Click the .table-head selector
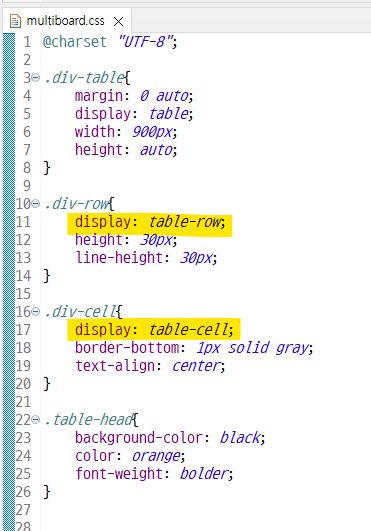Viewport: 371px width, 531px height. click(x=89, y=420)
